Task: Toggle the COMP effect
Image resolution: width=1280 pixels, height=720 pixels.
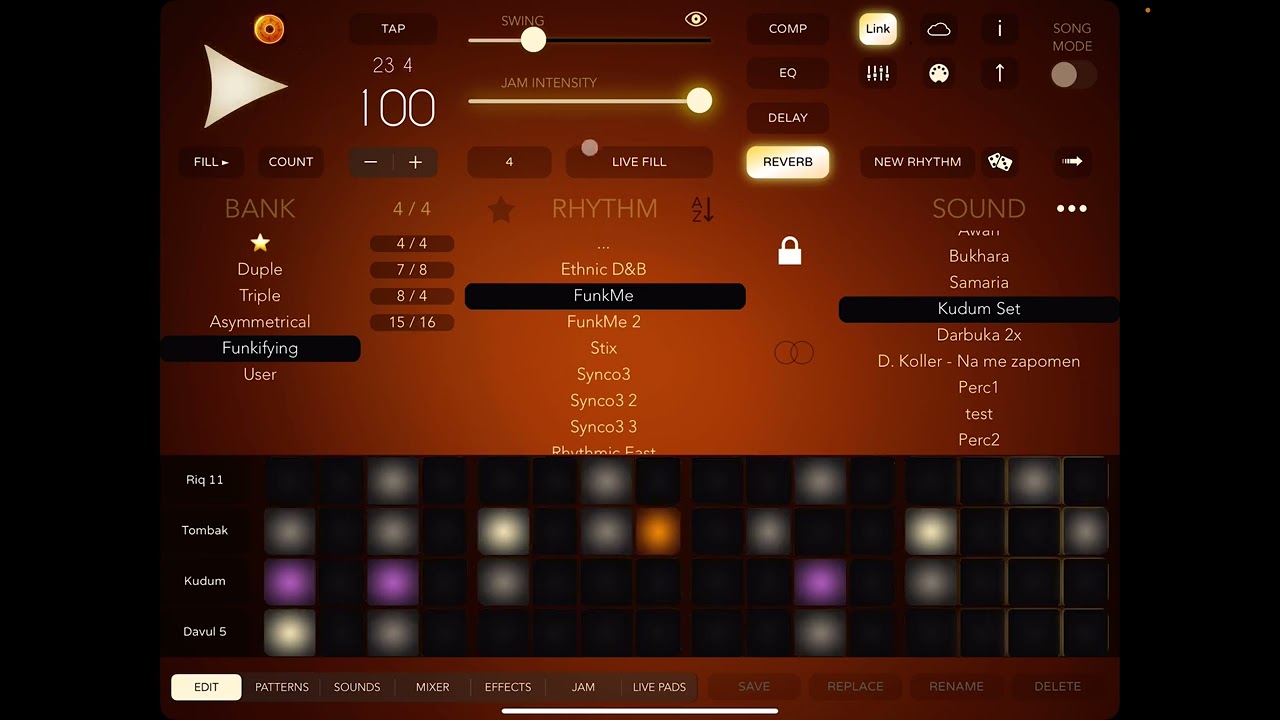Action: [x=788, y=29]
